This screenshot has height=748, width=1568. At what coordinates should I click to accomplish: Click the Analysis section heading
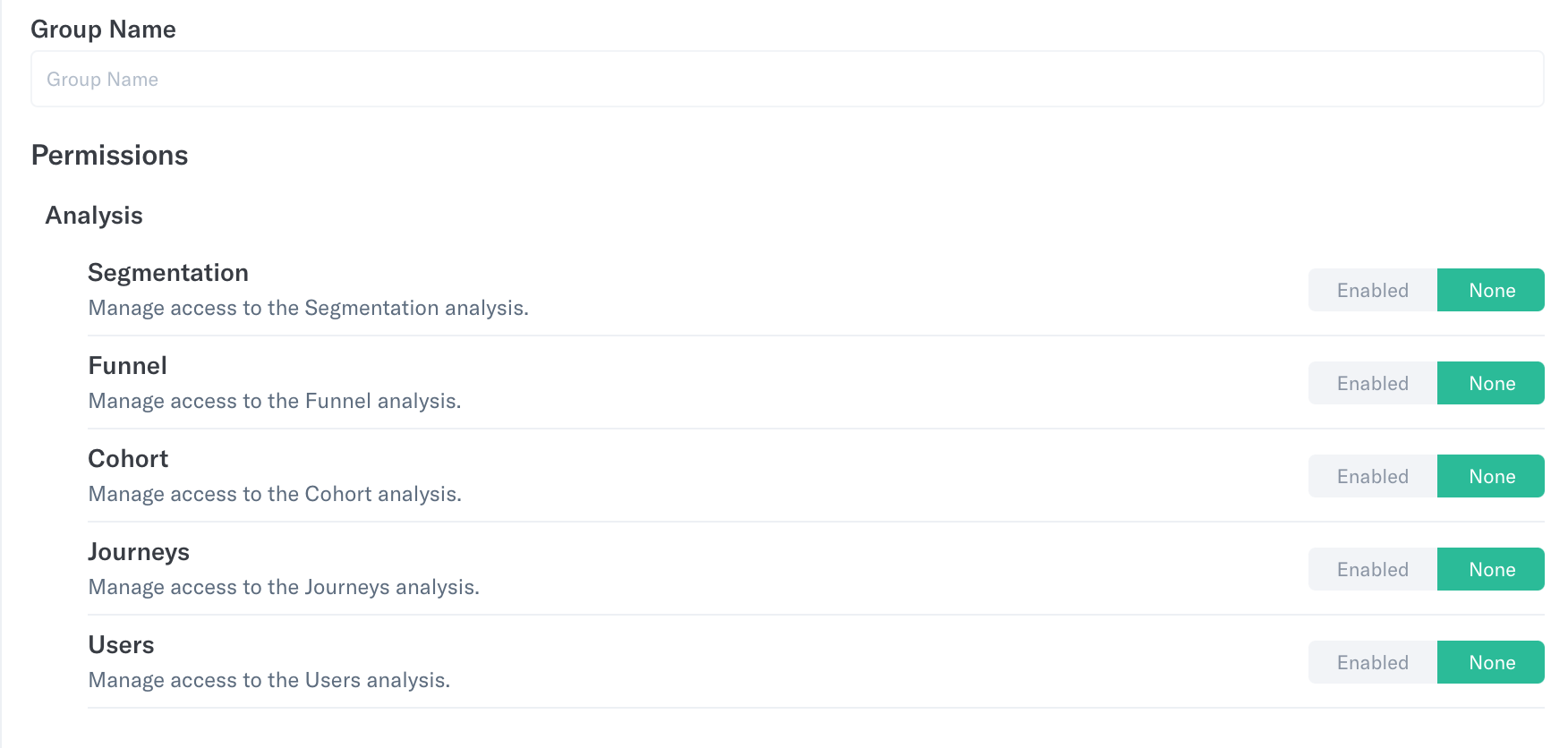click(x=94, y=216)
